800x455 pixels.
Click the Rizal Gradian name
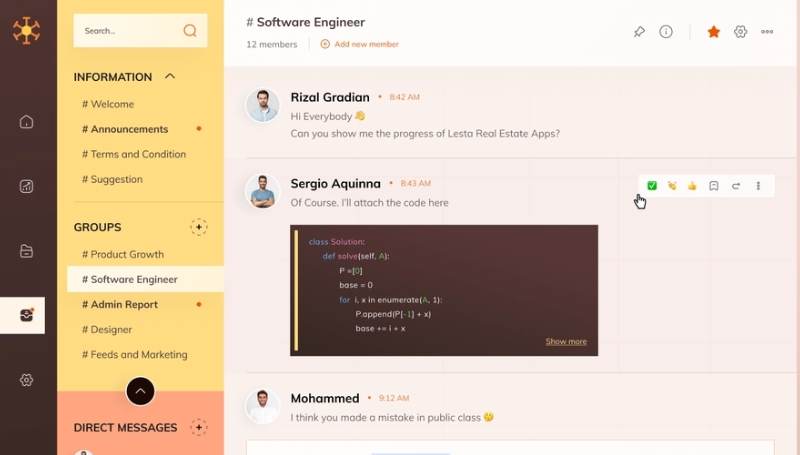330,97
